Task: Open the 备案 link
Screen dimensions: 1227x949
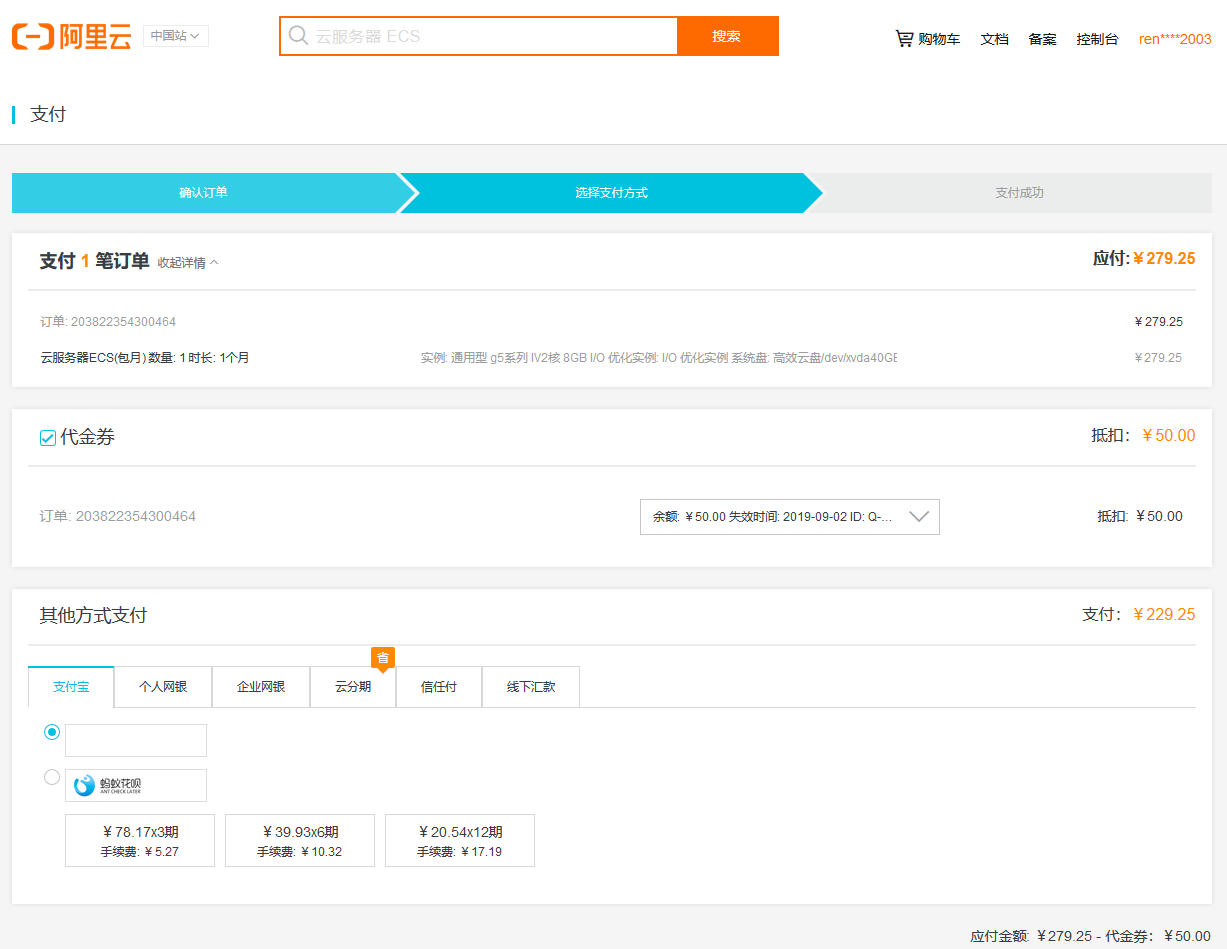Action: pos(1043,39)
